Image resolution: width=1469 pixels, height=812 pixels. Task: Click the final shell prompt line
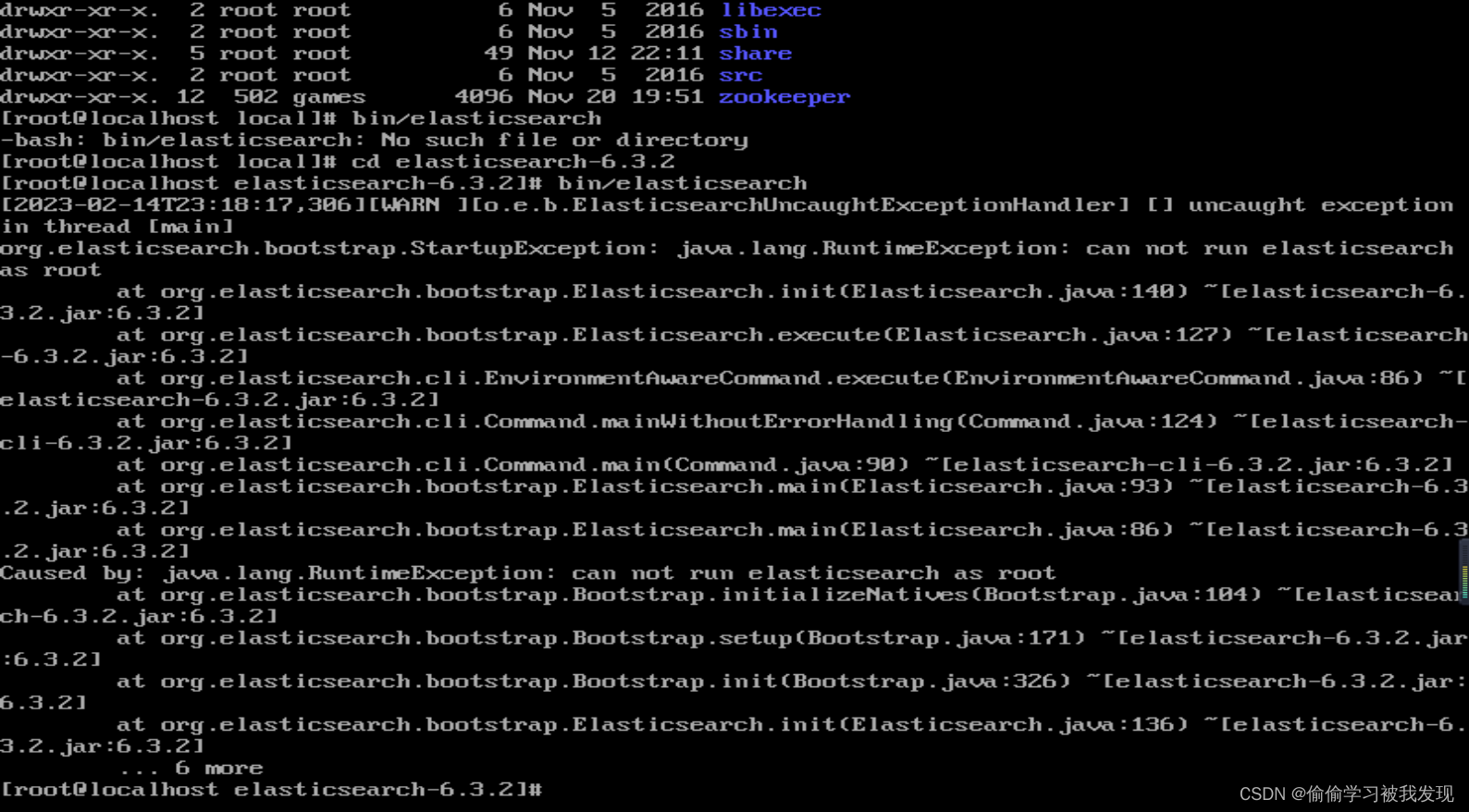(x=271, y=790)
